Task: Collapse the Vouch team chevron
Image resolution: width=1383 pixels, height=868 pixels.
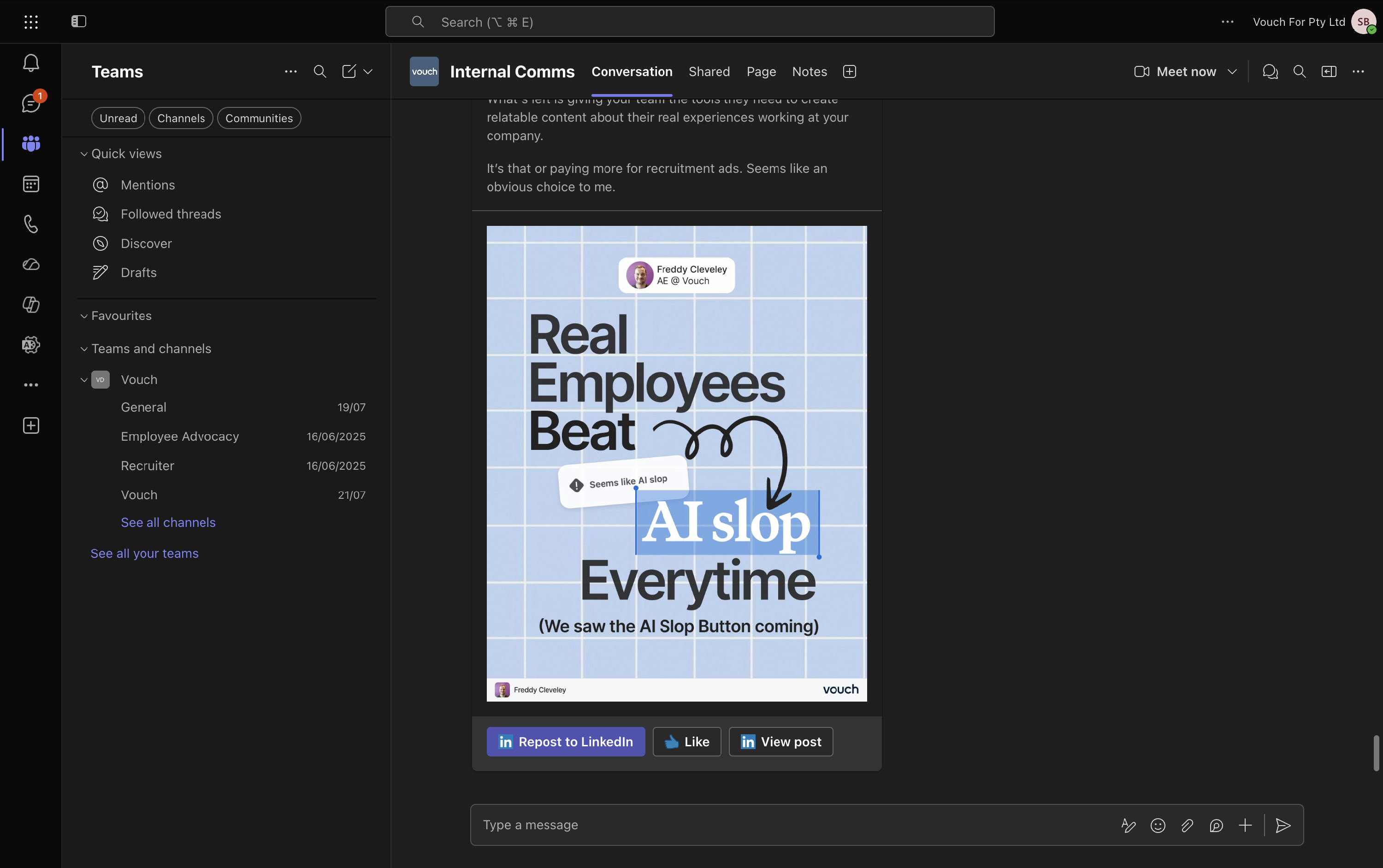Action: pyautogui.click(x=84, y=380)
